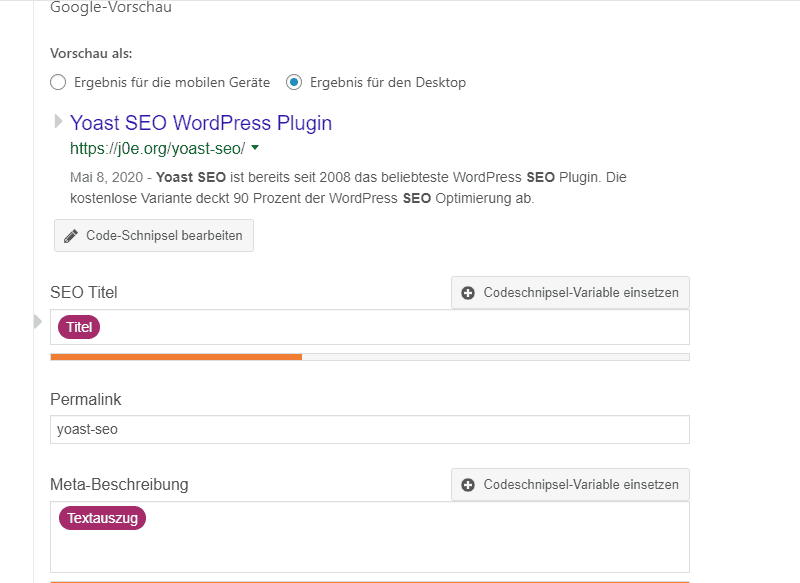The height and width of the screenshot is (583, 800).
Task: Click the collapse arrow left of the SEO Titel field
Action: click(x=37, y=323)
